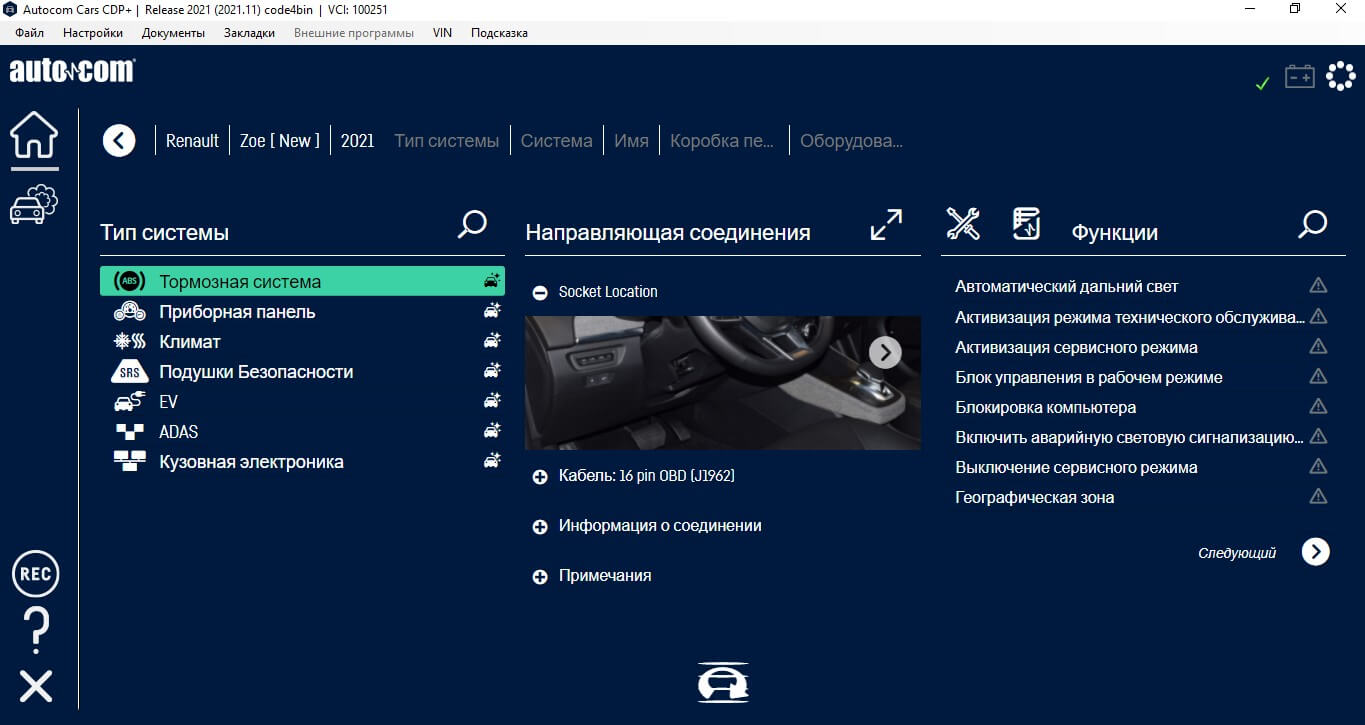Open the question mark help icon

35,631
